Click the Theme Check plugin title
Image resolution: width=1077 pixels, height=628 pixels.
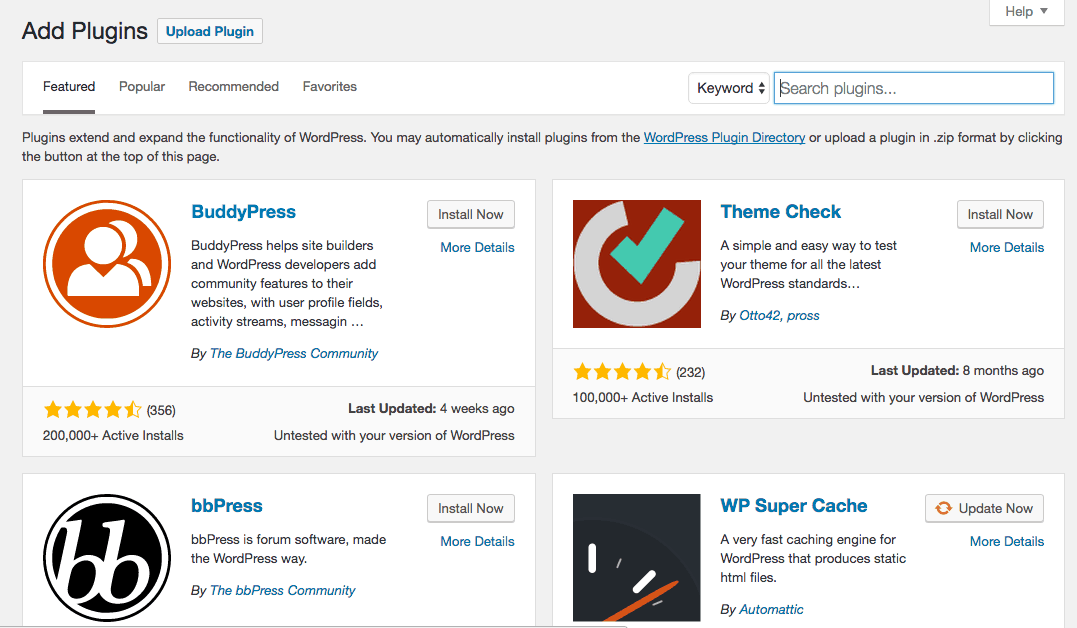coord(780,212)
